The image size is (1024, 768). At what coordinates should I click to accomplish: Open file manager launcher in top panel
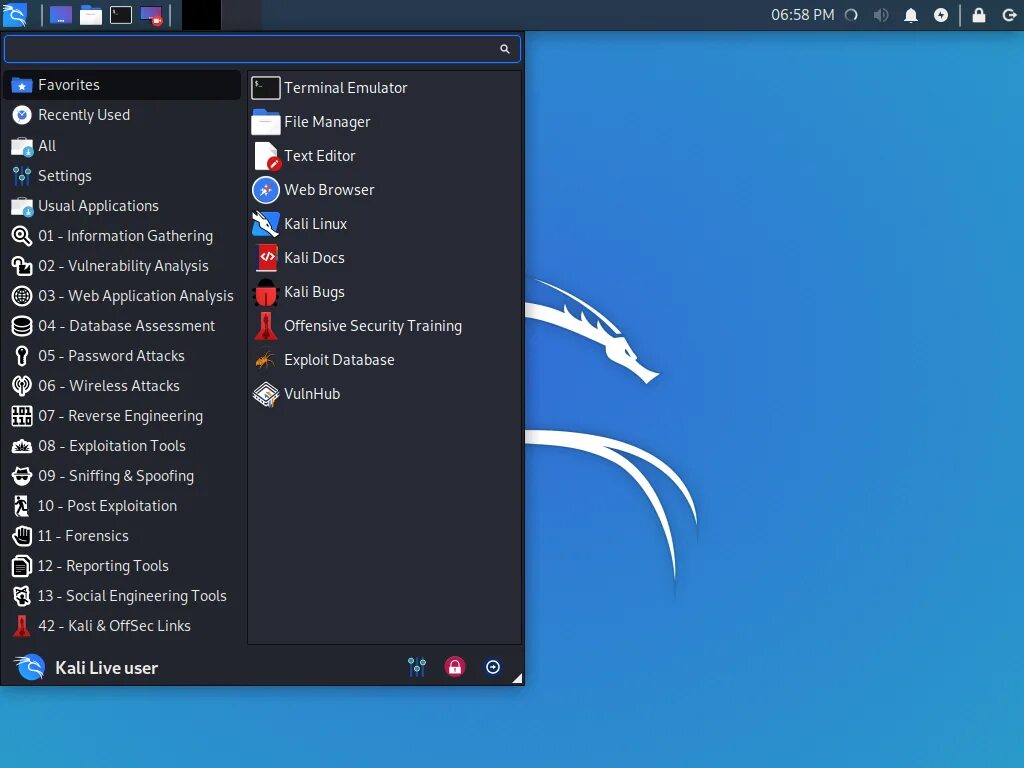pos(91,15)
